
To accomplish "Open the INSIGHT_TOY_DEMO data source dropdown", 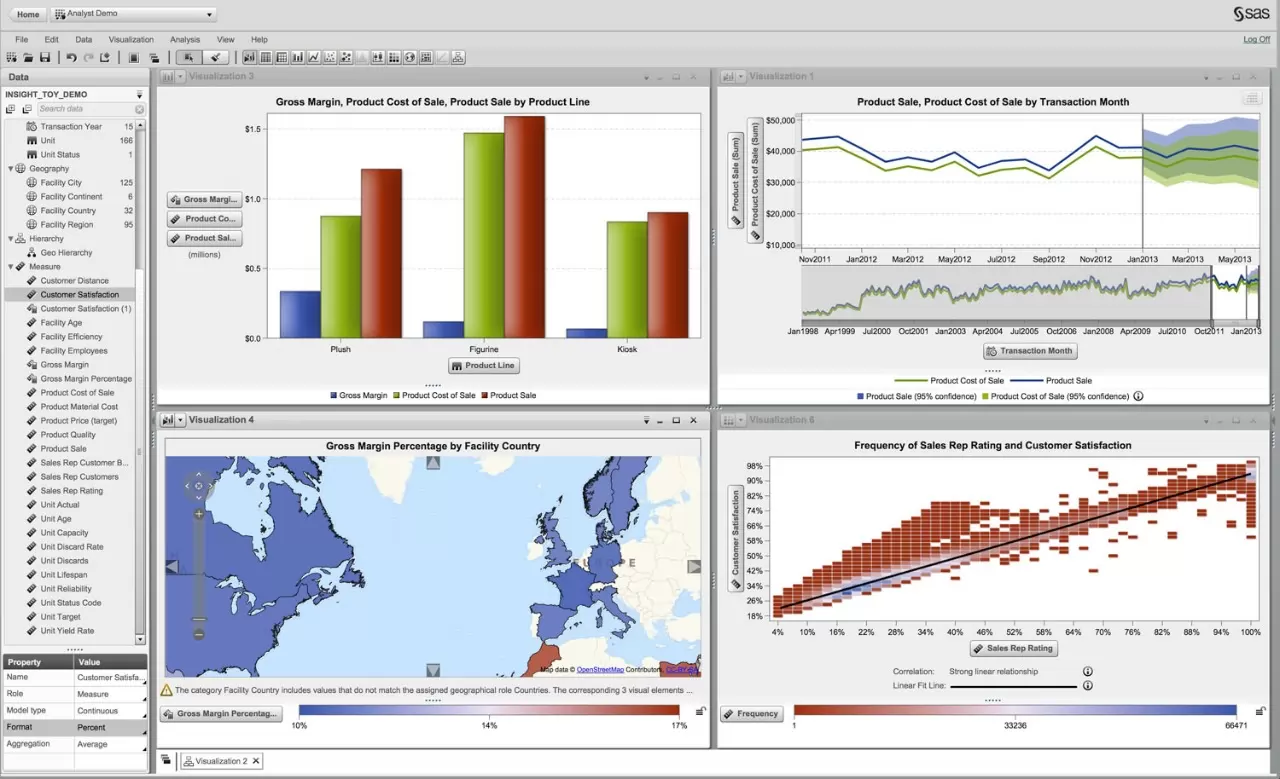I will click(139, 95).
